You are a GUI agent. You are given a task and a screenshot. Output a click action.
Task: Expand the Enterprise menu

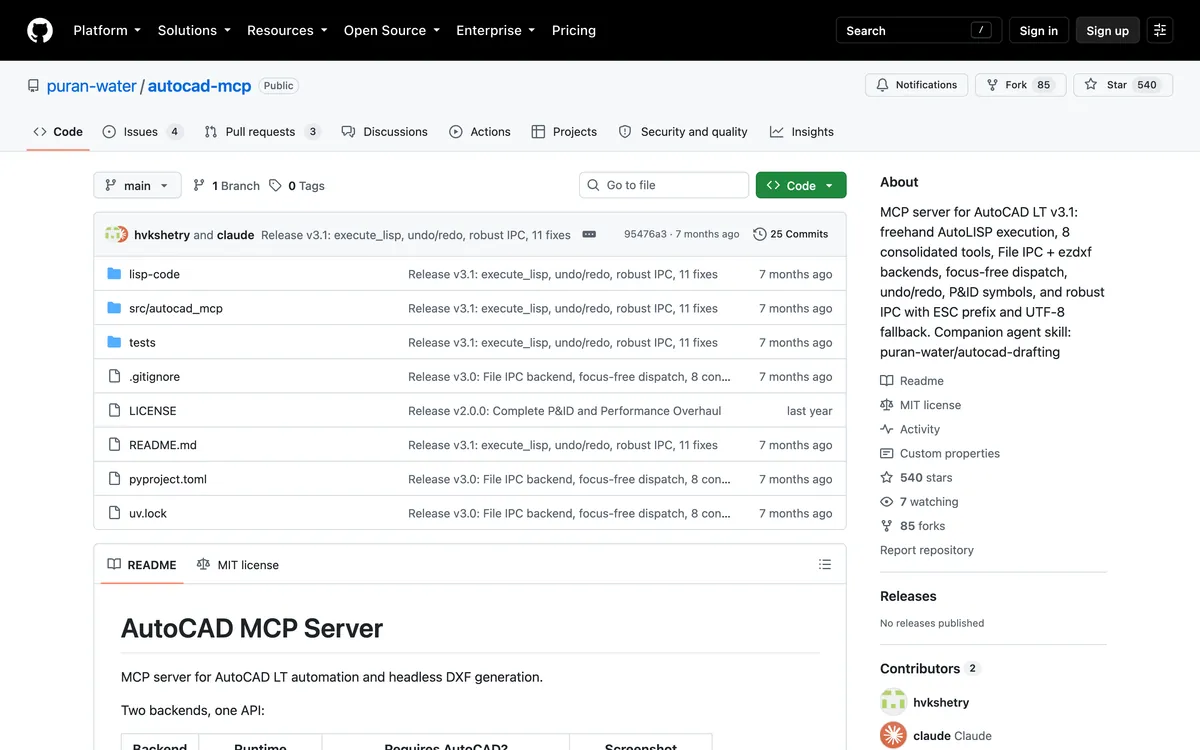[x=496, y=30]
